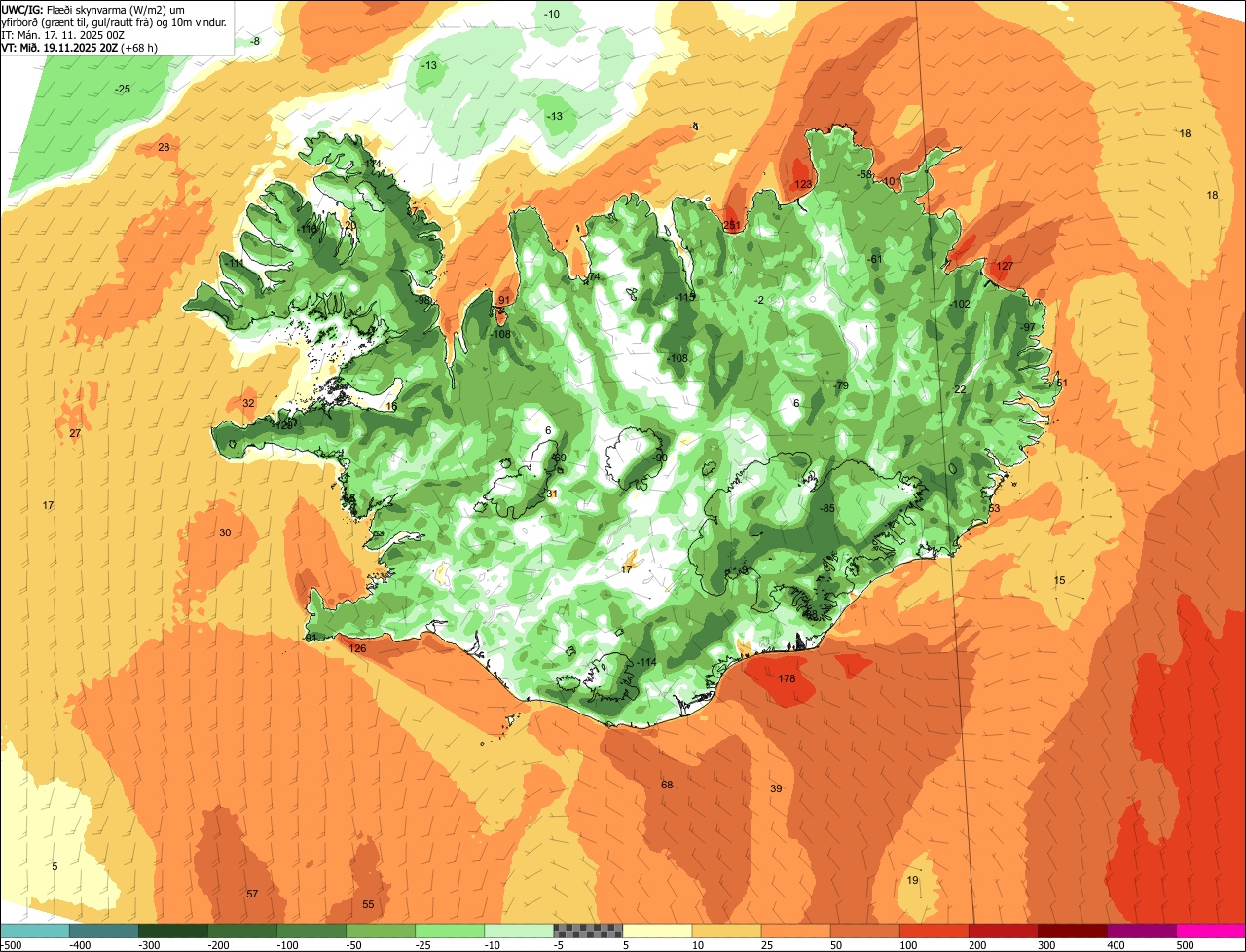Viewport: 1246px width, 952px height.
Task: Click the map value 39 south of Iceland
Action: tap(776, 788)
